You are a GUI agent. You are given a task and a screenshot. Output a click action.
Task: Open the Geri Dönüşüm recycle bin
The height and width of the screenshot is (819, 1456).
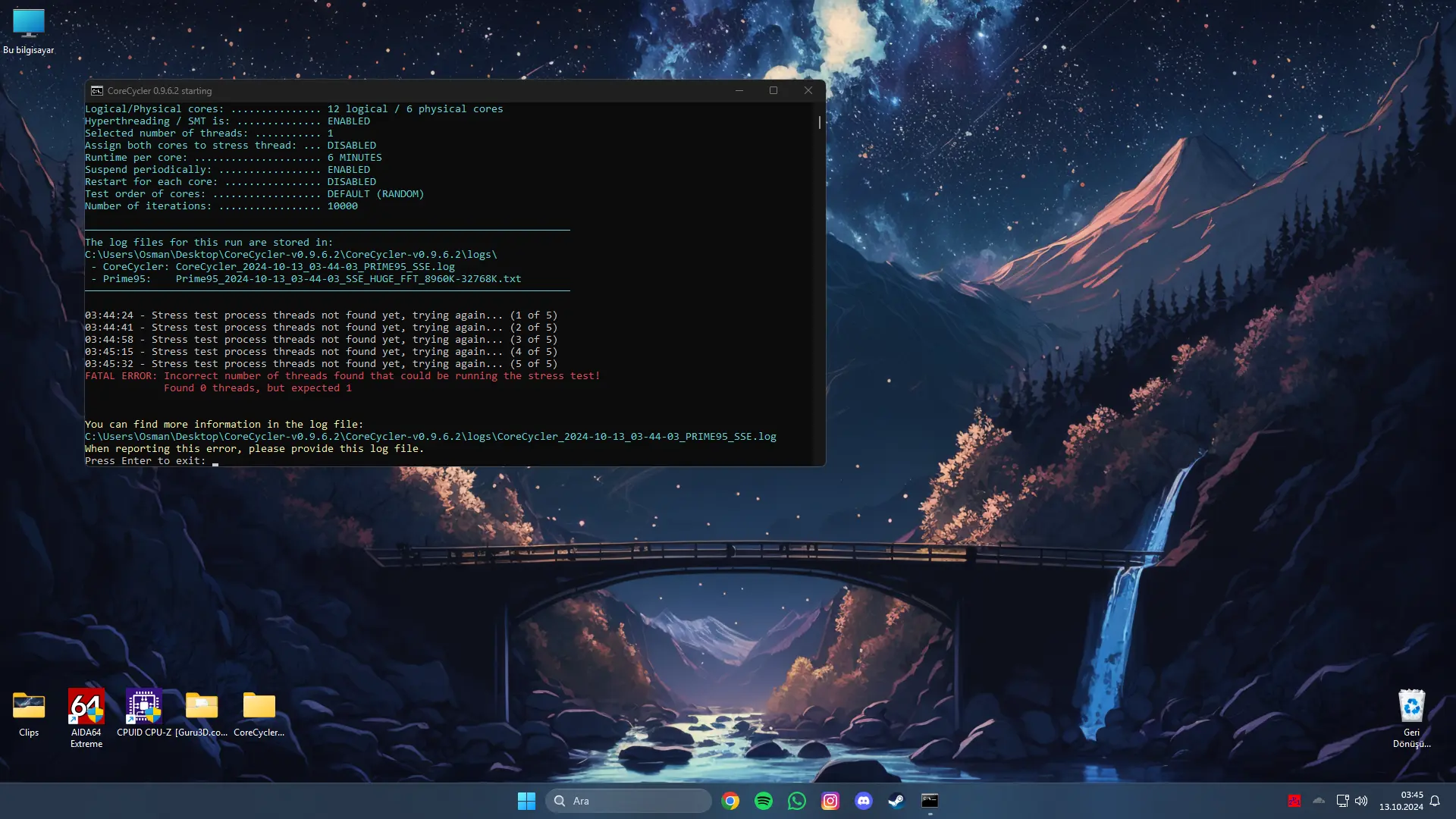1411,718
